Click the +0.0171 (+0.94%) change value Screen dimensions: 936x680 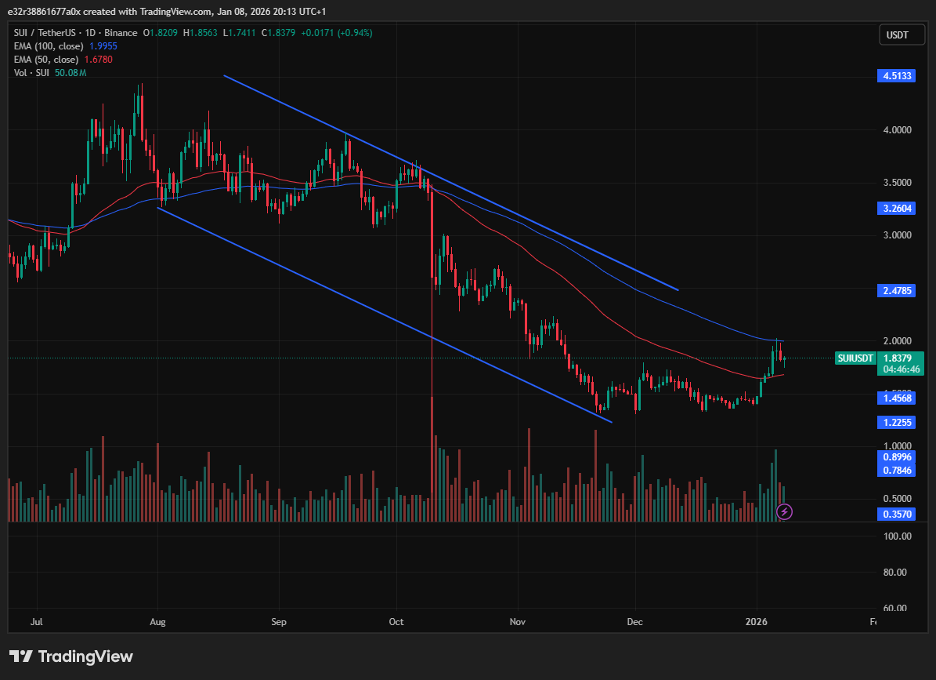pyautogui.click(x=336, y=33)
